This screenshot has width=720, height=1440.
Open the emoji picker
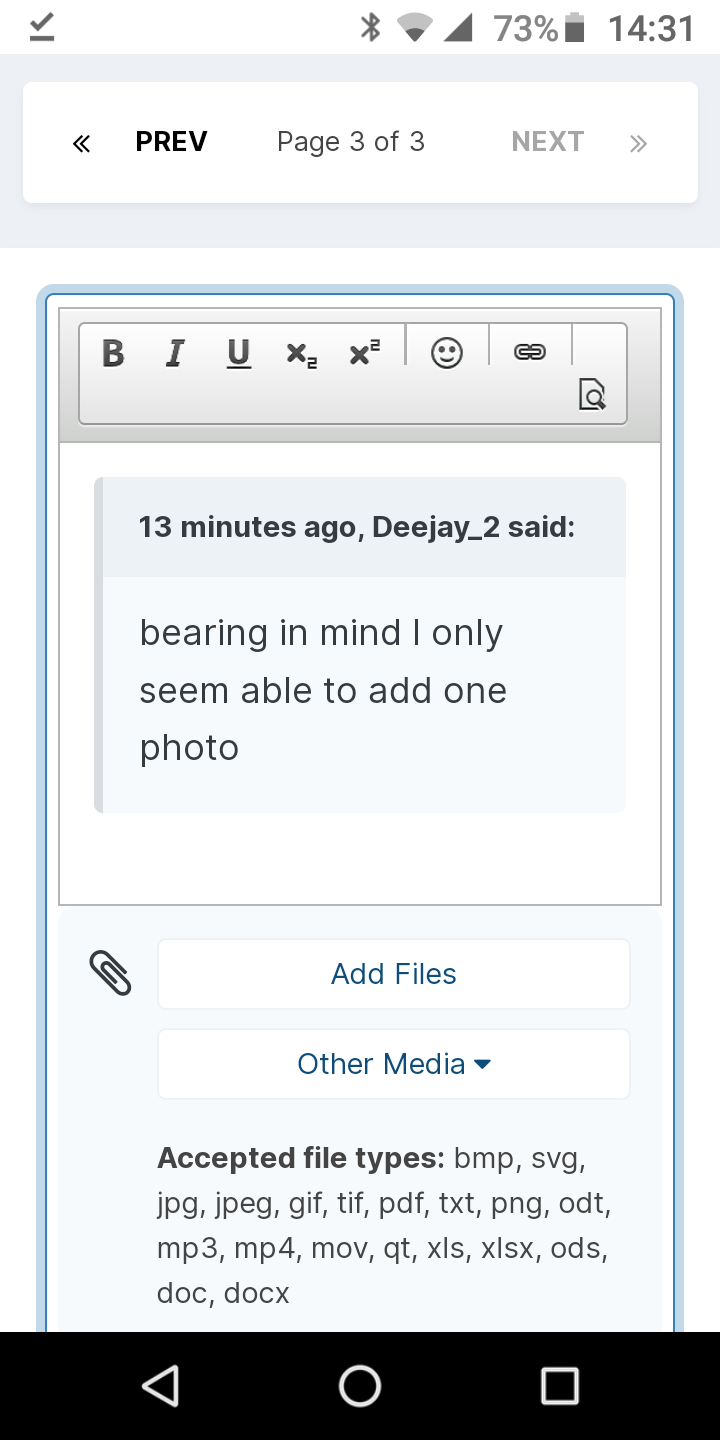pos(447,353)
